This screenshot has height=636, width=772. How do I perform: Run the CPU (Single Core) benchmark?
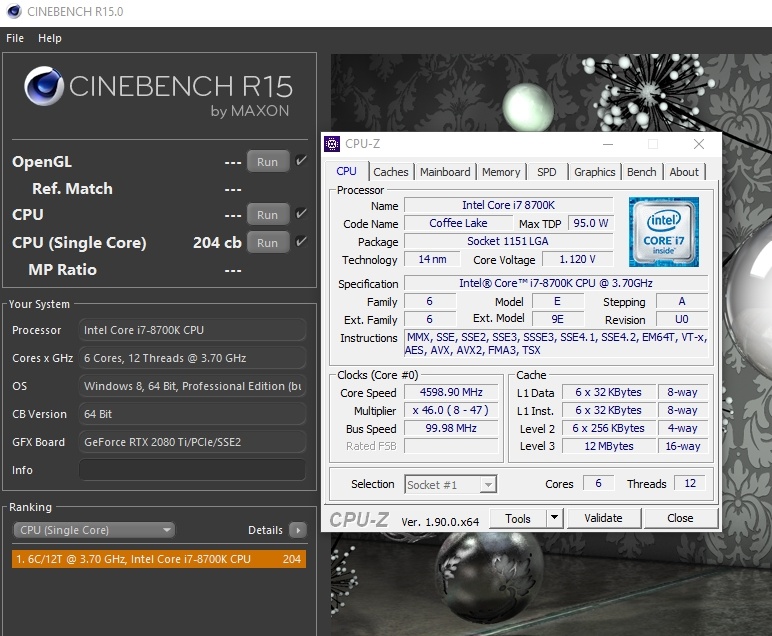[x=268, y=243]
